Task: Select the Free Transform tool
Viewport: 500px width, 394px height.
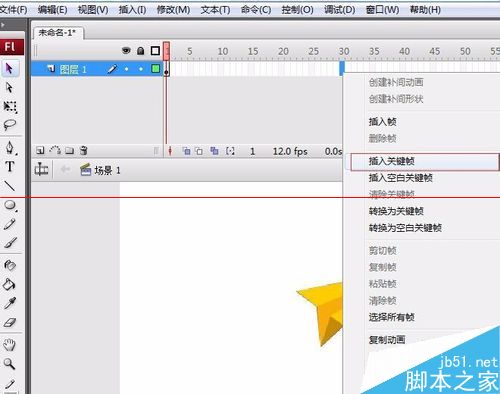Action: (10, 107)
